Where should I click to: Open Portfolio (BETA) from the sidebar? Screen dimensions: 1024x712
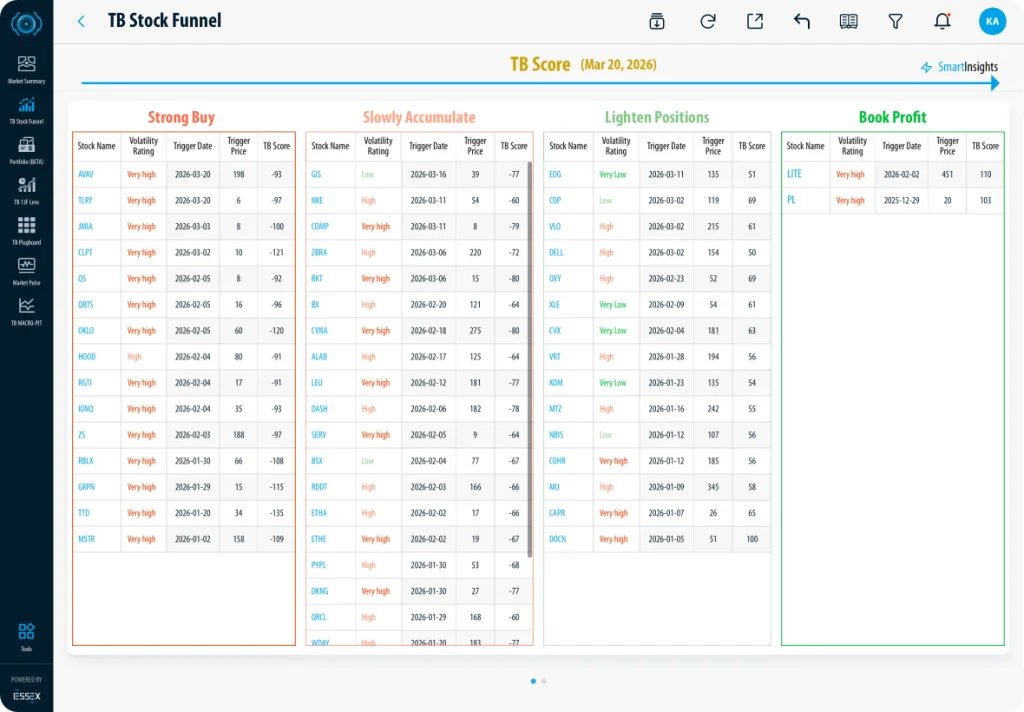coord(26,150)
